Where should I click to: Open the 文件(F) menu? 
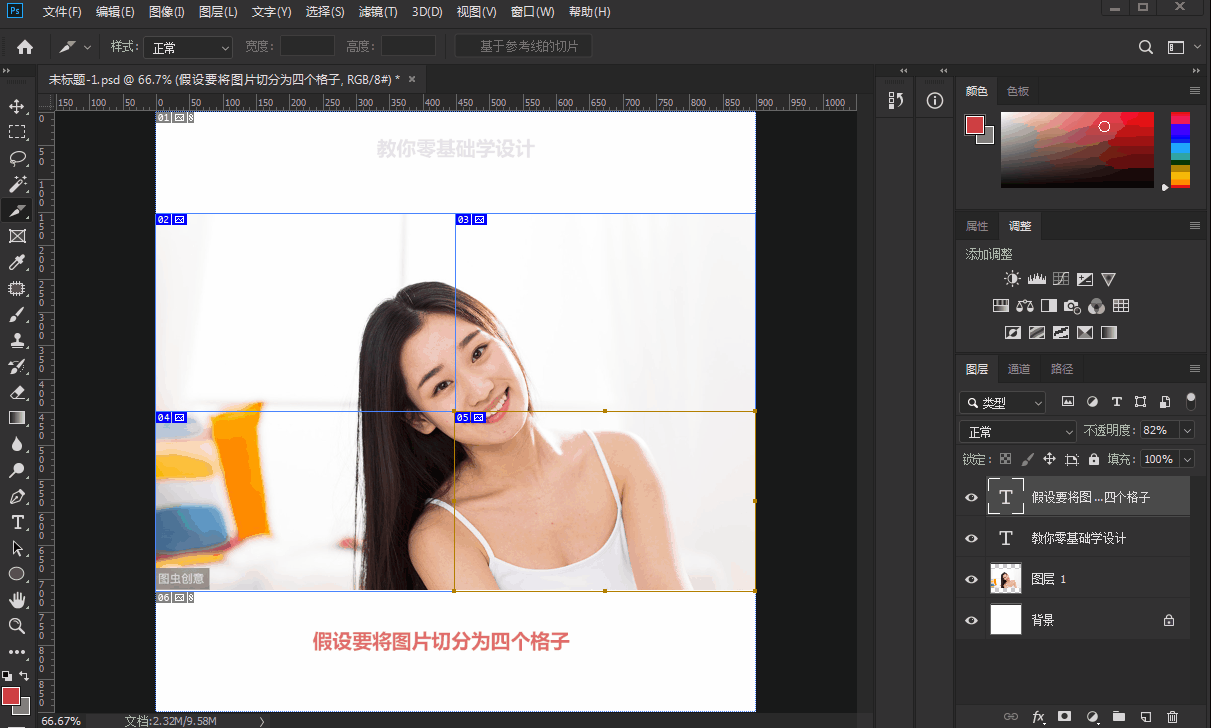[63, 12]
